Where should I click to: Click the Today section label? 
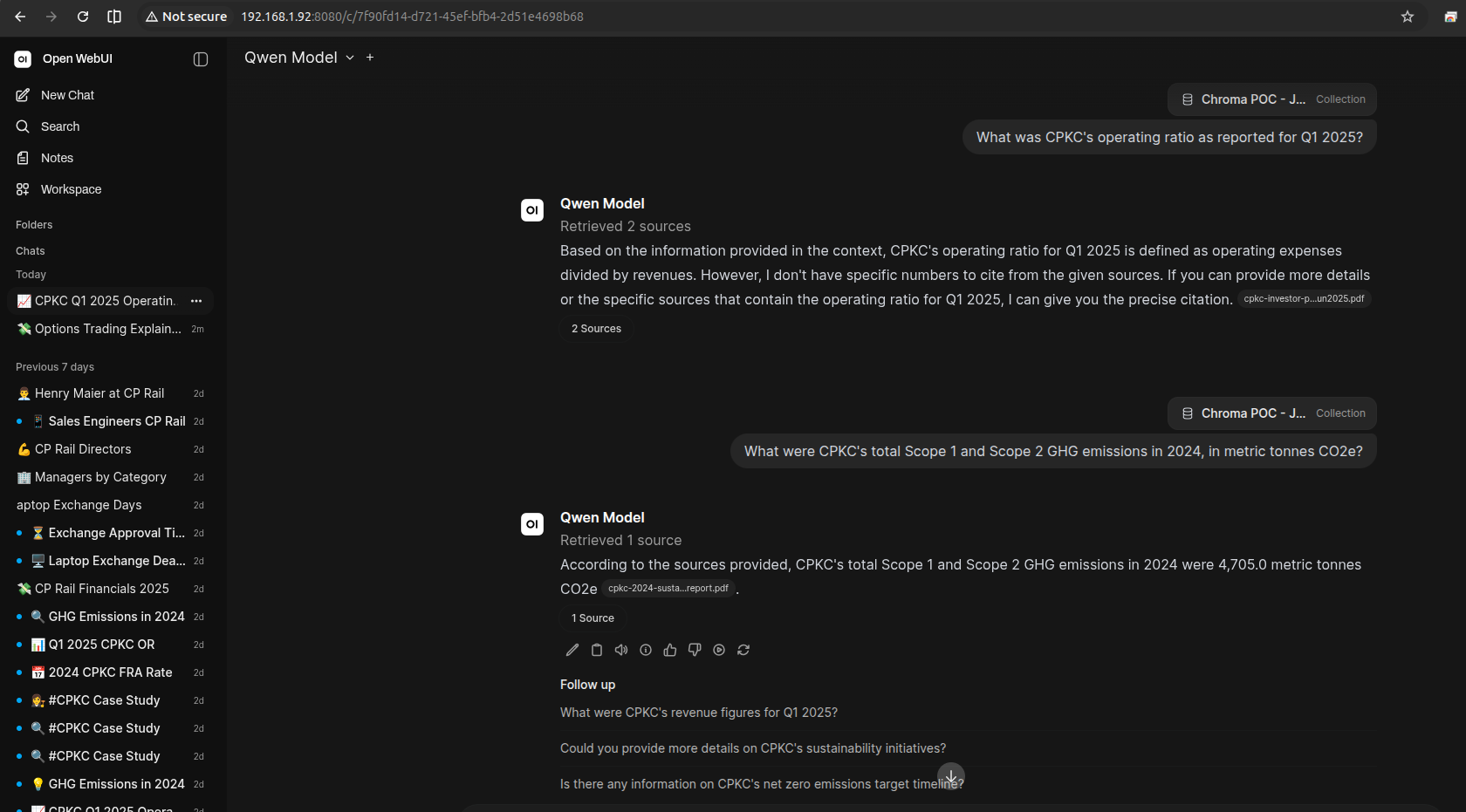pyautogui.click(x=31, y=275)
